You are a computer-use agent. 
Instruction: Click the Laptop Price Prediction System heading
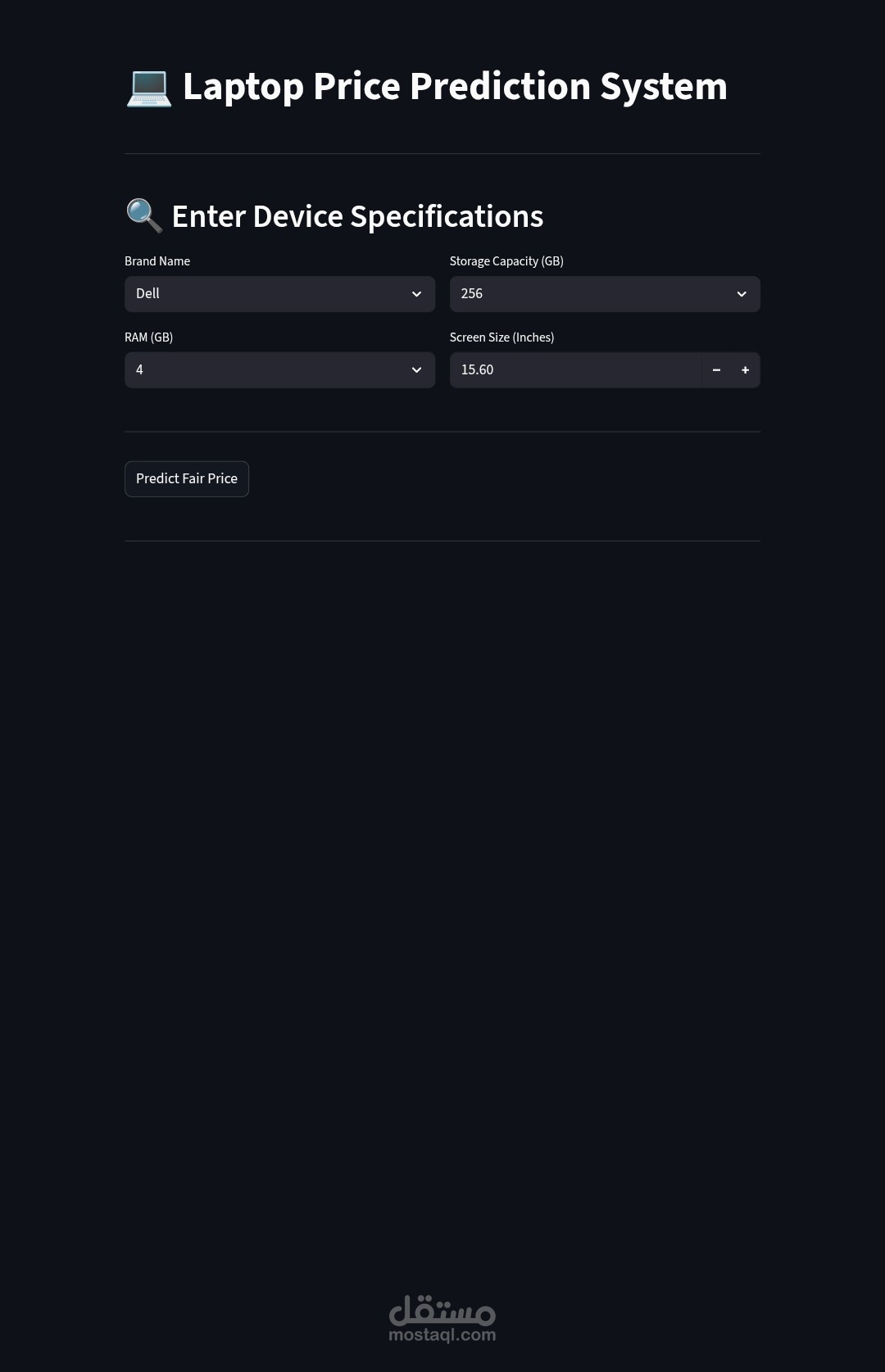455,87
